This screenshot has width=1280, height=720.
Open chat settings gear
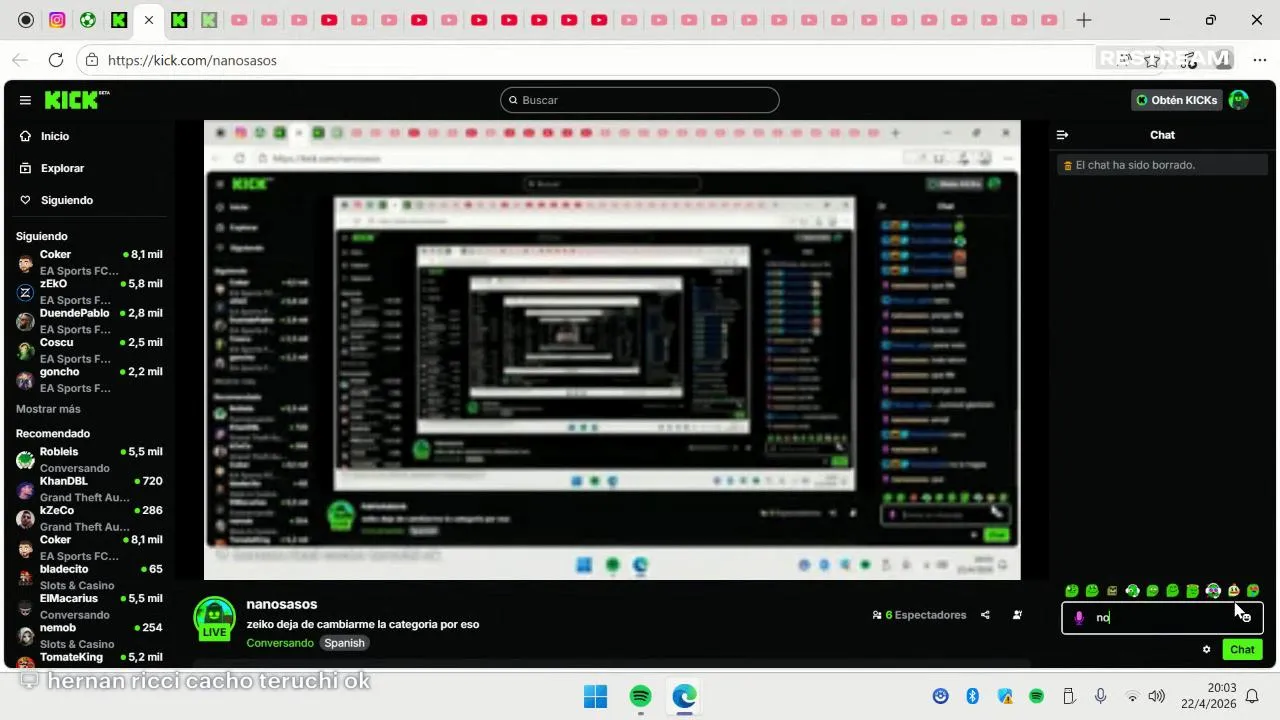(1207, 650)
